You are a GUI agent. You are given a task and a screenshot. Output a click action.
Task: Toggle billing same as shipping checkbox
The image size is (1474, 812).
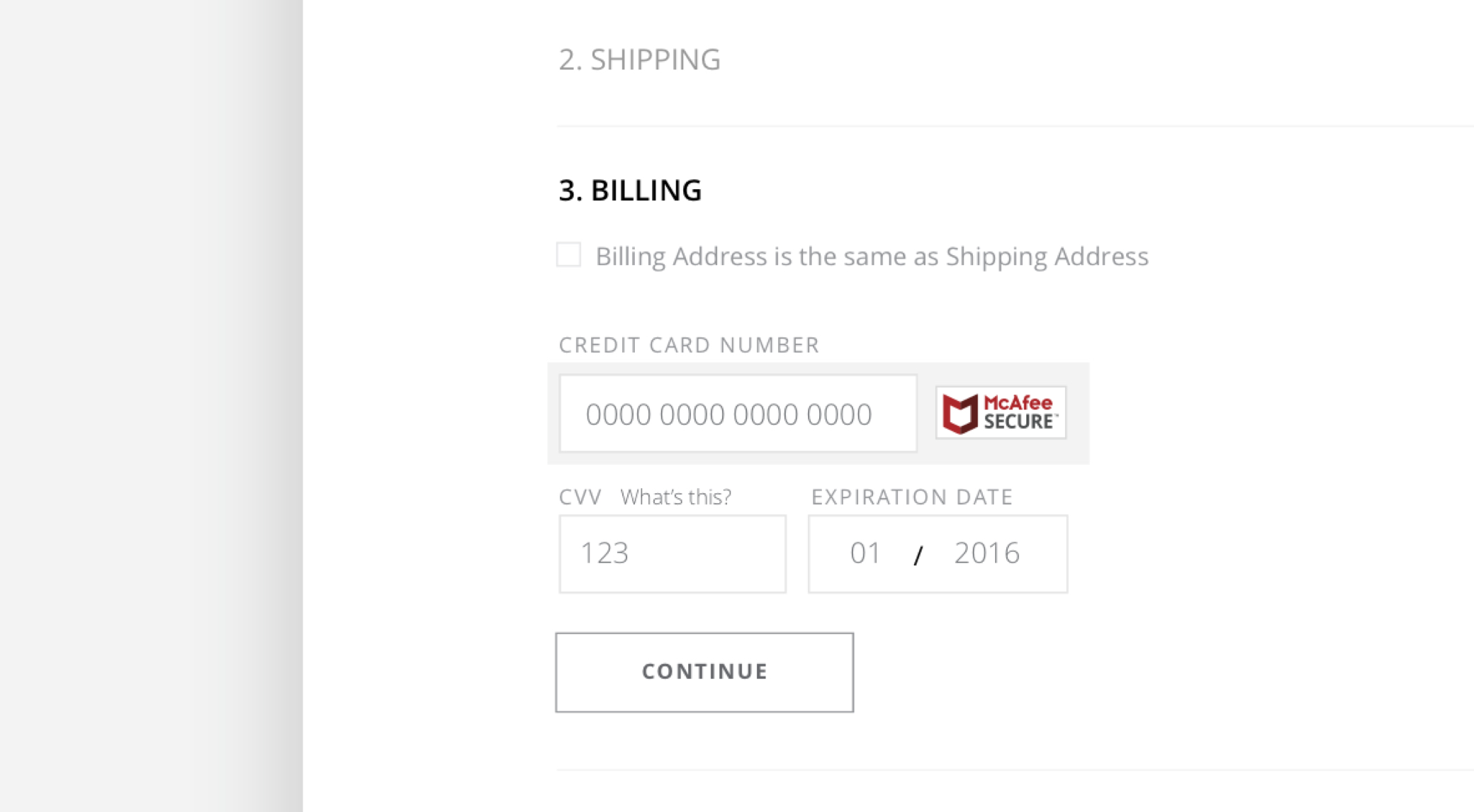click(568, 255)
